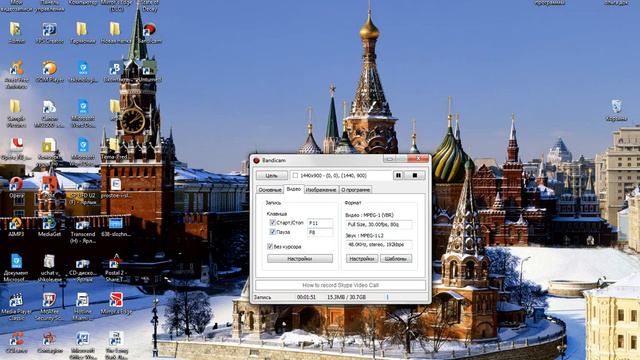Open the CCleaner desktop shortcut
640x360 pixels.
pos(16,342)
